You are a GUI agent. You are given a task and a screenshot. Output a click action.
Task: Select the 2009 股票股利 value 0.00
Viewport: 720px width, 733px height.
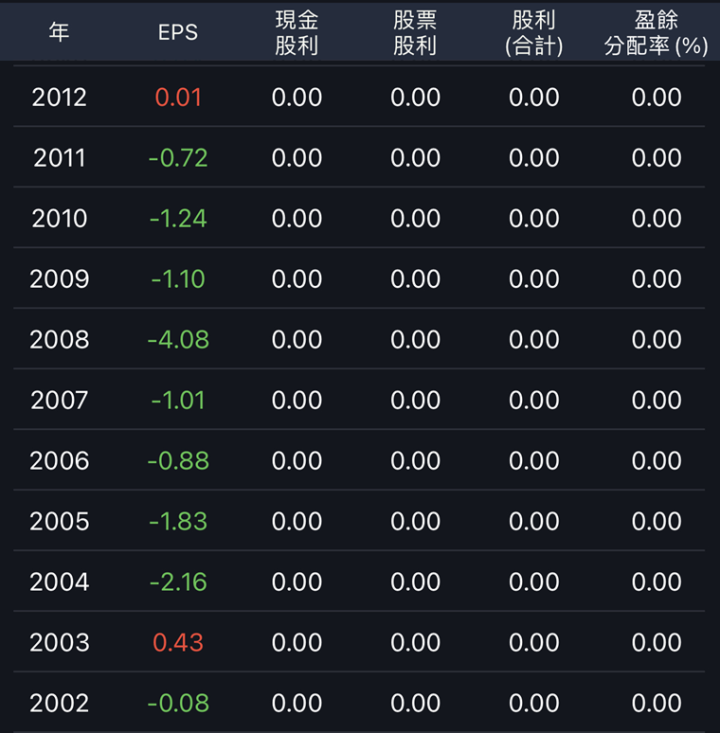[415, 279]
